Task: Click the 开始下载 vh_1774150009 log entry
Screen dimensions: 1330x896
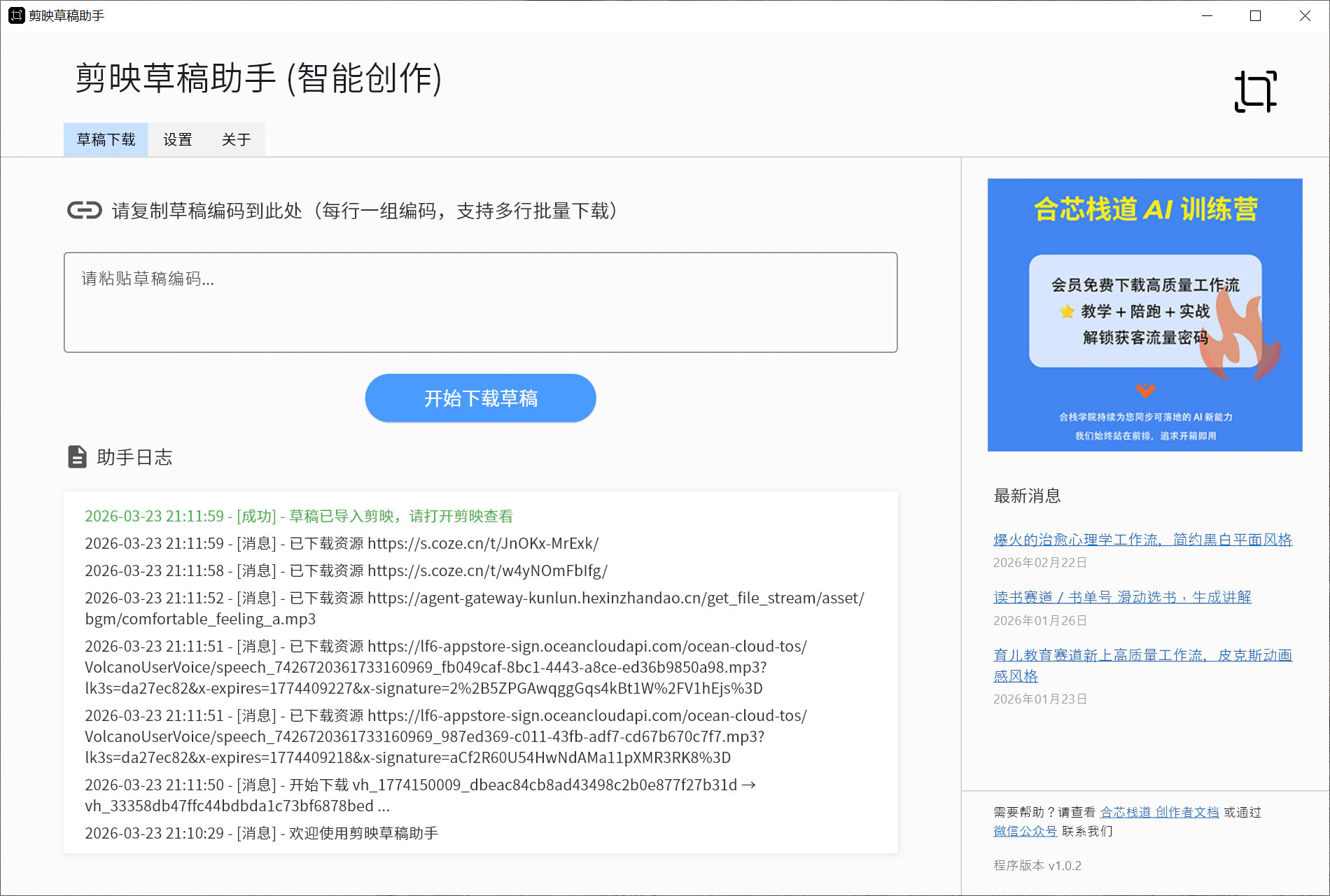Action: (x=421, y=795)
